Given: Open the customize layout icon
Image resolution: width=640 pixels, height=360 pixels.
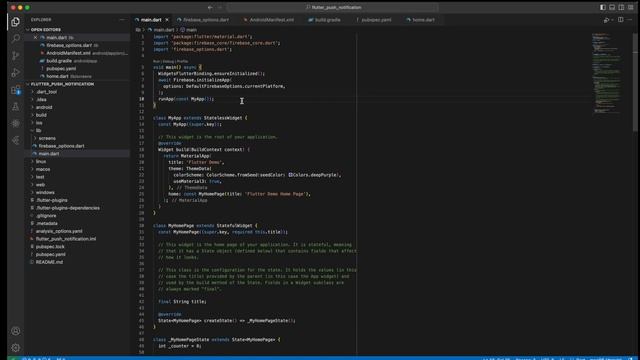Looking at the screenshot, I should 631,7.
